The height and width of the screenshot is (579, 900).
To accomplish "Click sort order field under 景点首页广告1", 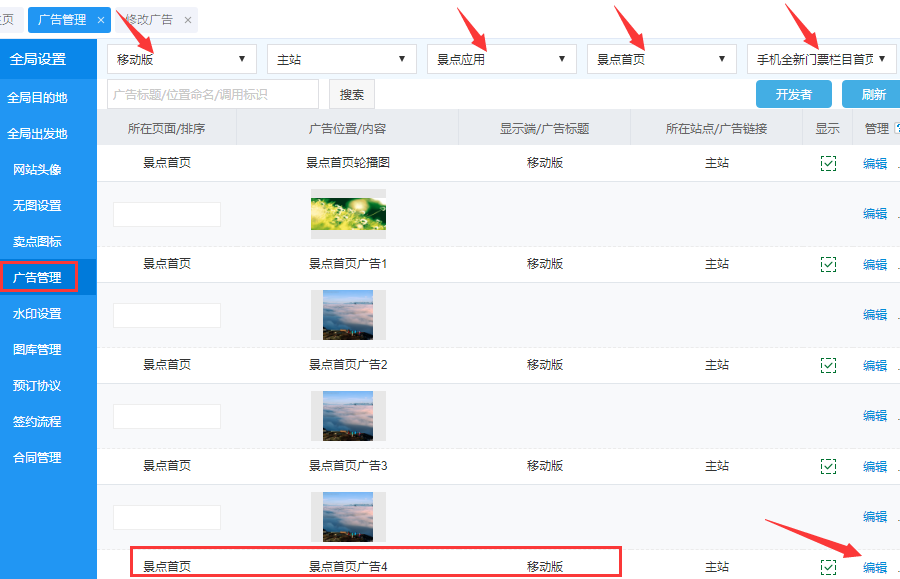I will 167,315.
